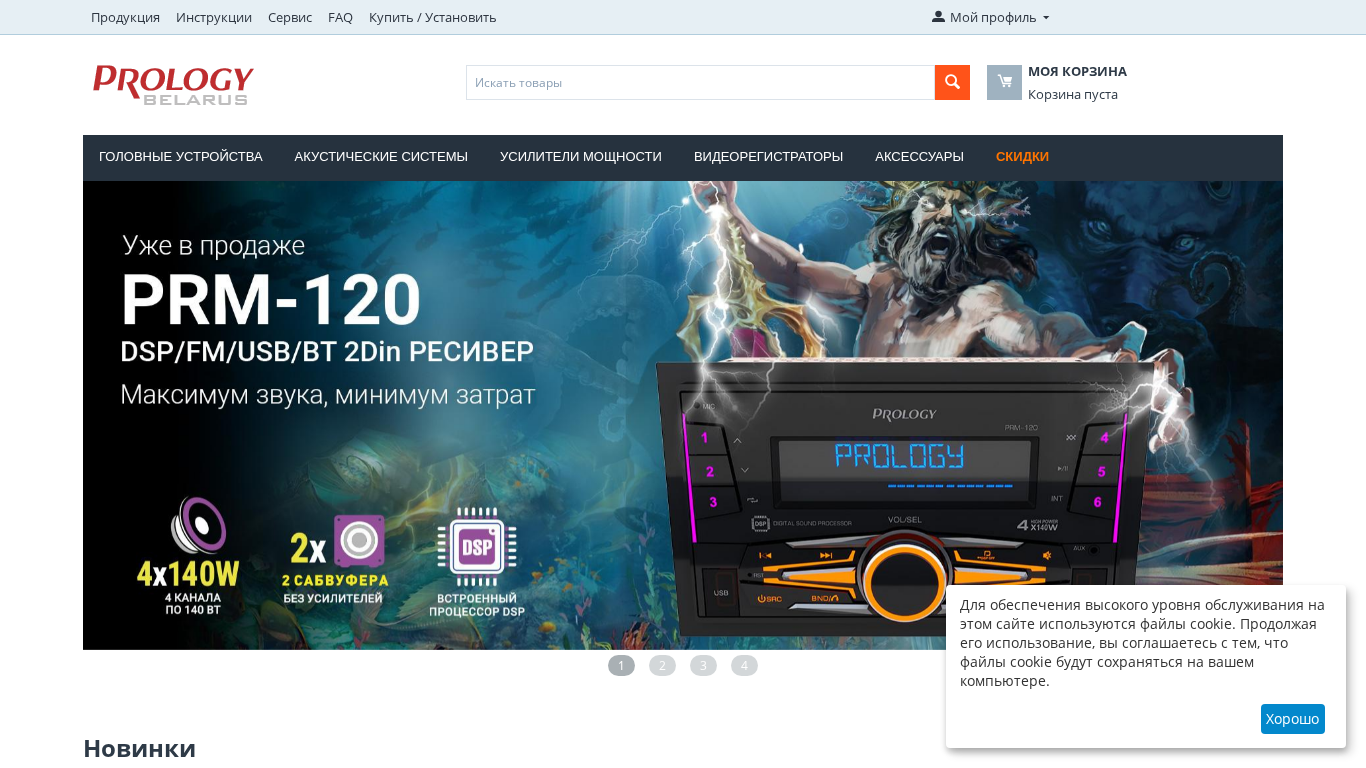
Task: Switch to banner slide 4
Action: 744,666
